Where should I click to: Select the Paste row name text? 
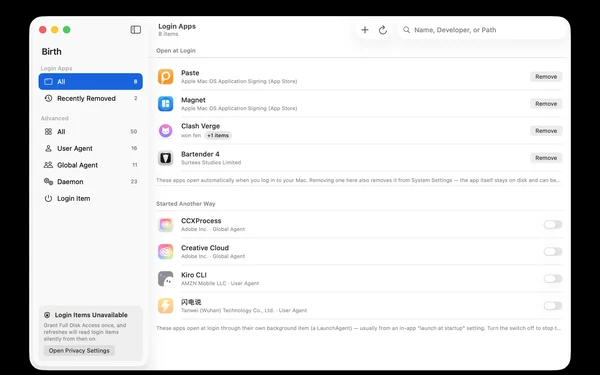[190, 73]
